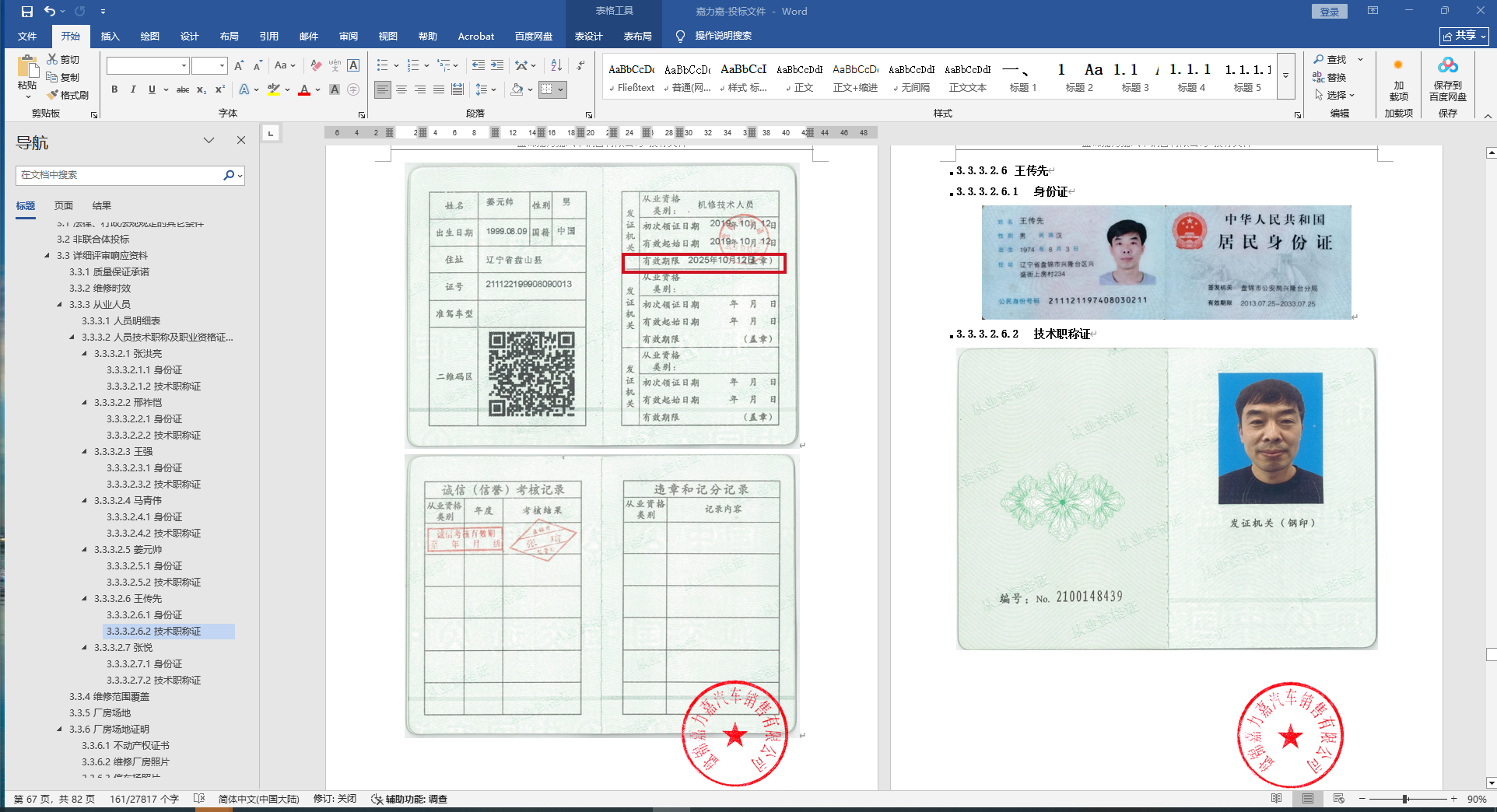Toggle show/hide paragraph marks
Image resolution: width=1497 pixels, height=812 pixels.
(581, 65)
